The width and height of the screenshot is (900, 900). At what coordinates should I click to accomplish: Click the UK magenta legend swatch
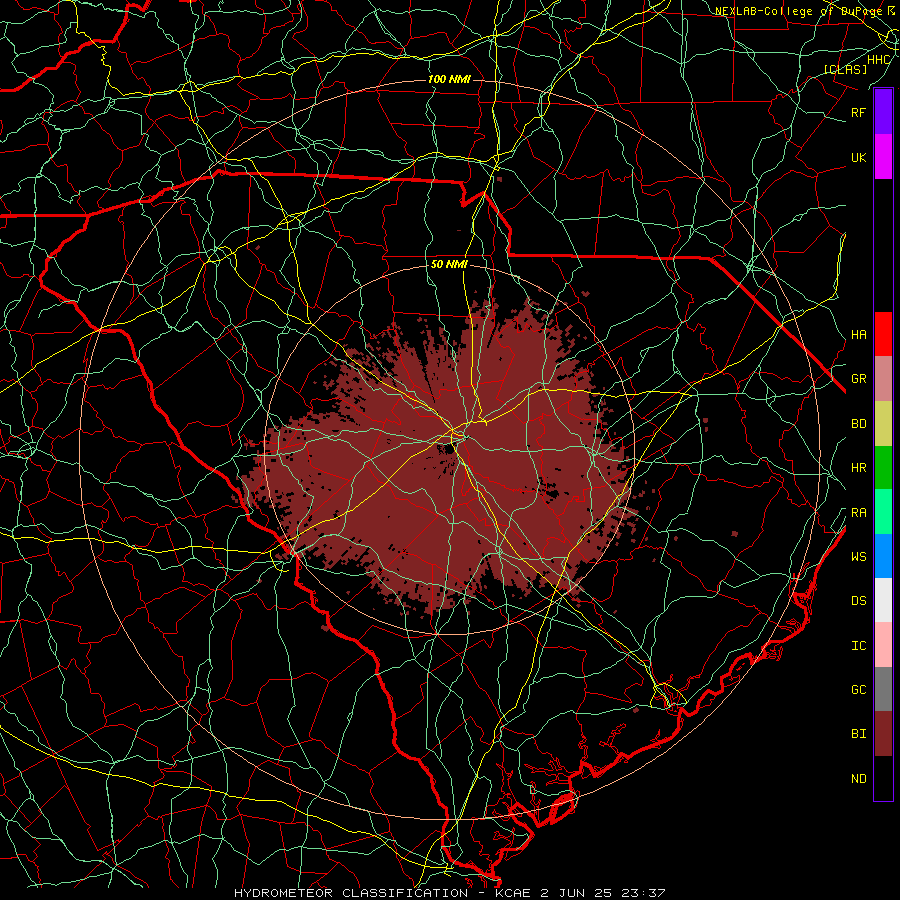pos(883,157)
